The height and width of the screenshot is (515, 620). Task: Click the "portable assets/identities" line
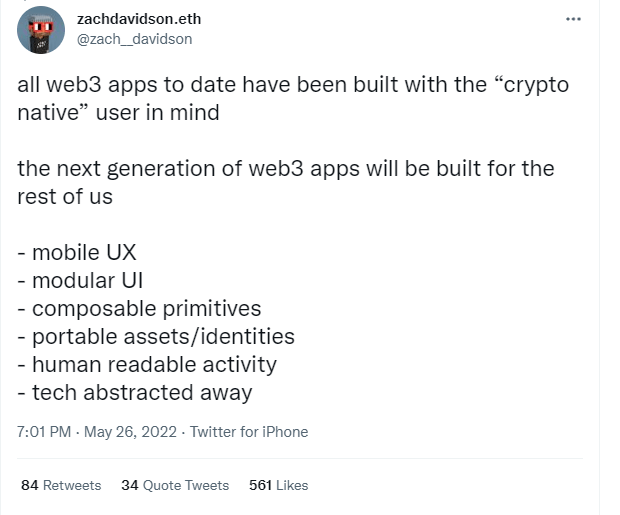156,337
